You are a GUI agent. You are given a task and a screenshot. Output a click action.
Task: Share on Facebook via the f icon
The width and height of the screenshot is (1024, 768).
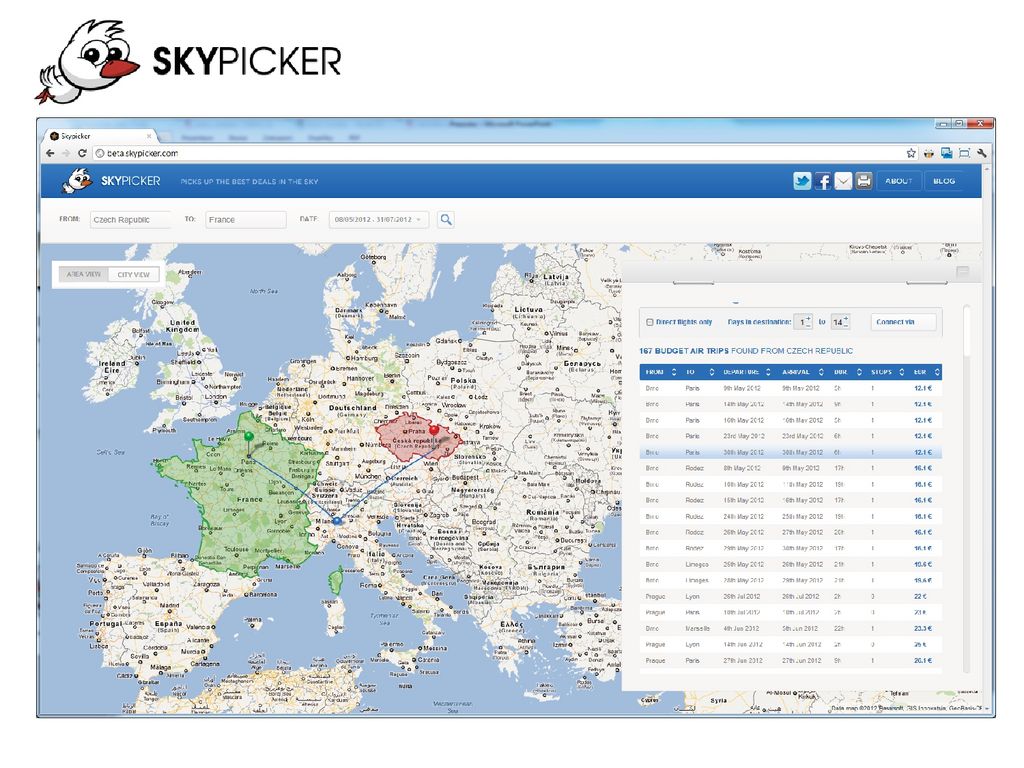click(823, 181)
